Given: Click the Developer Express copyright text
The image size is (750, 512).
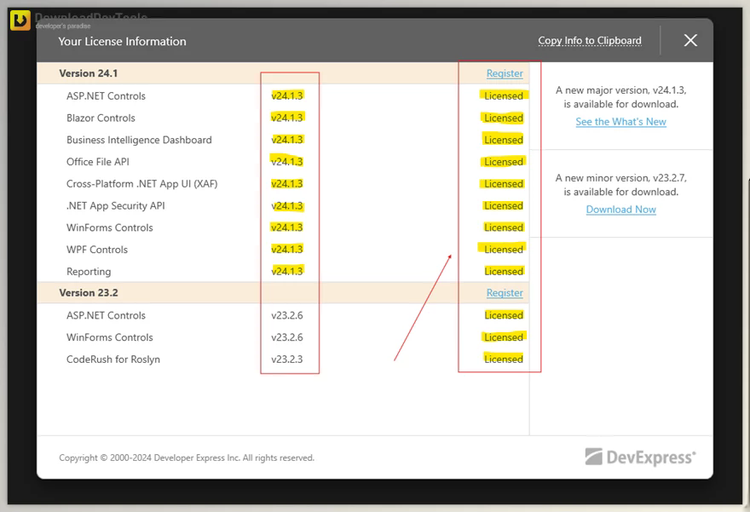Looking at the screenshot, I should [187, 457].
